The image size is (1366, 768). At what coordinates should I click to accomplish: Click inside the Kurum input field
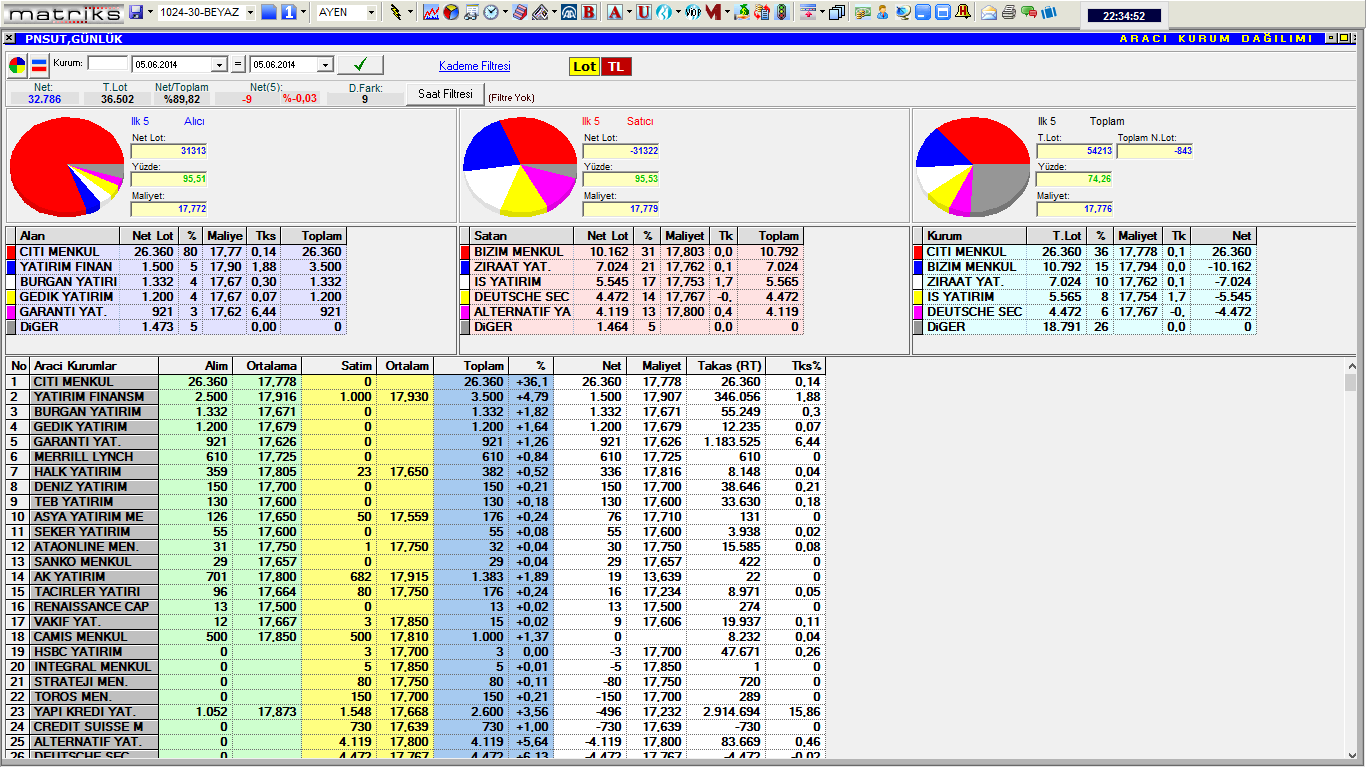point(107,63)
